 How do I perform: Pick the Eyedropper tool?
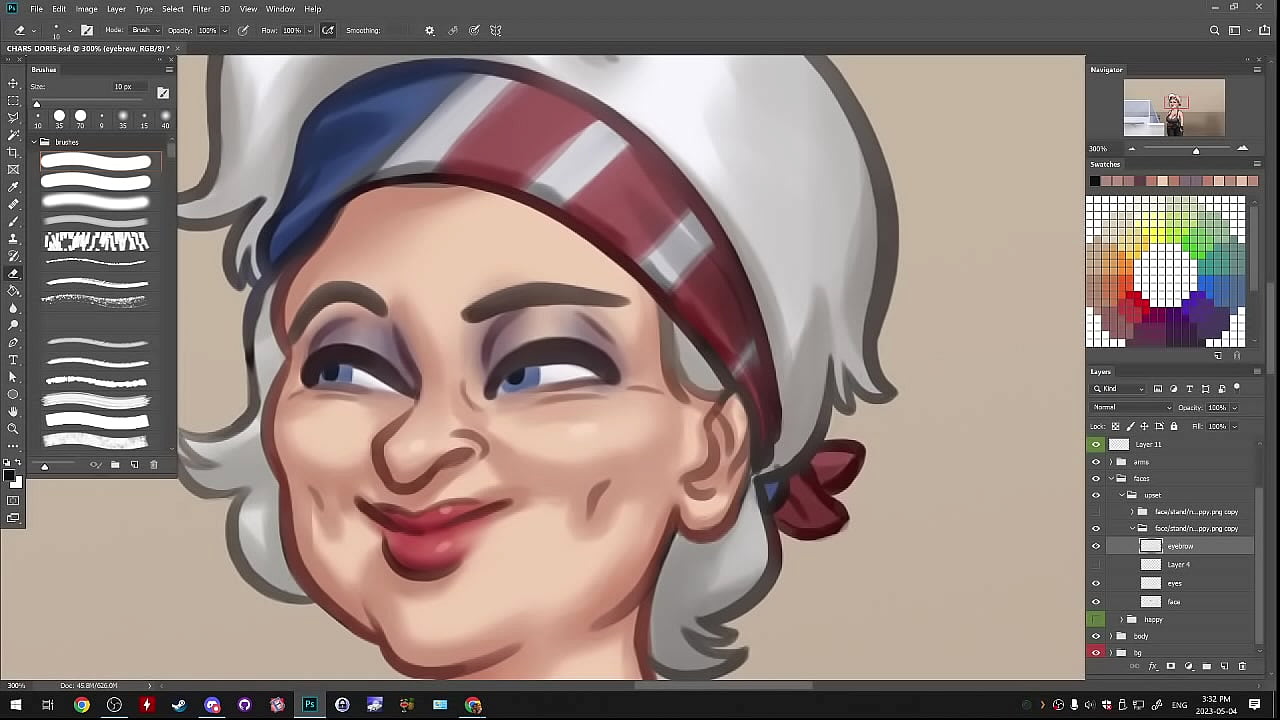(13, 187)
